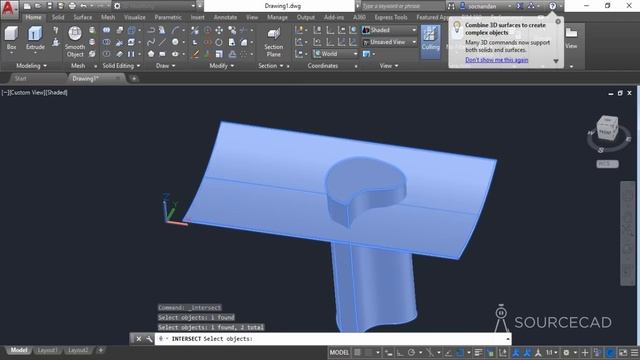Switch to Layout1 tab
This screenshot has height=360, width=640.
coord(47,350)
